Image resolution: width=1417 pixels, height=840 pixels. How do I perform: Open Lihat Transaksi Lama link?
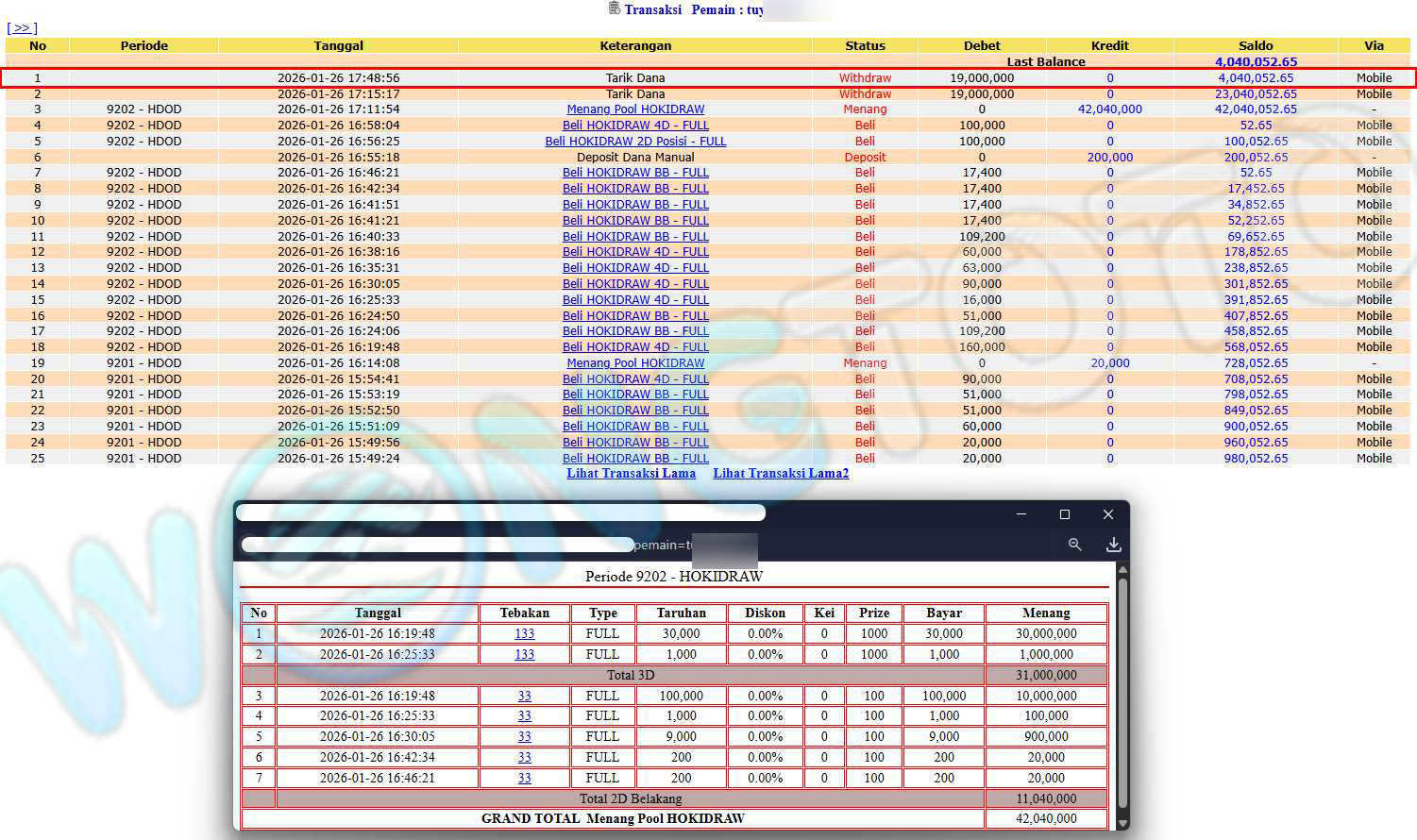pos(631,474)
